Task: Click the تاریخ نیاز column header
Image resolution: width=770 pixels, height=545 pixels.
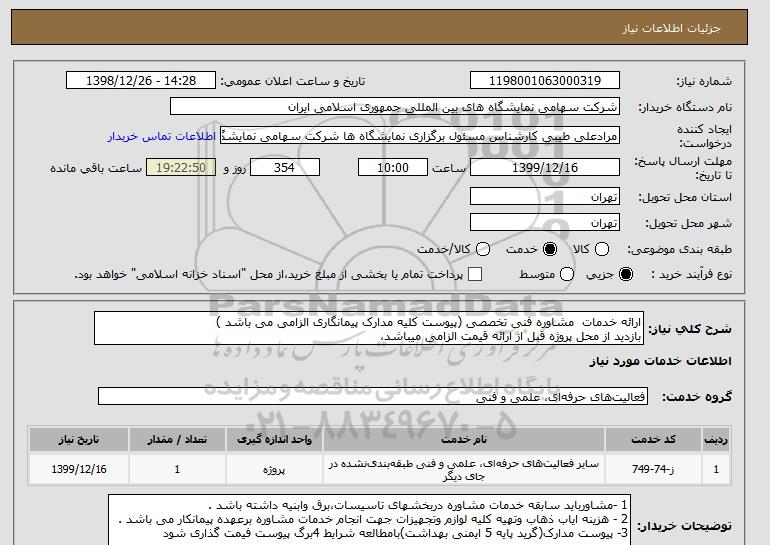Action: click(x=79, y=439)
